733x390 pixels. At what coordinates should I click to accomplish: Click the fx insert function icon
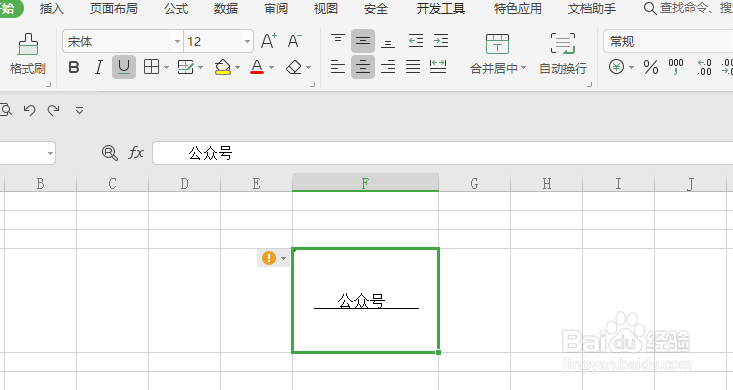click(x=136, y=153)
